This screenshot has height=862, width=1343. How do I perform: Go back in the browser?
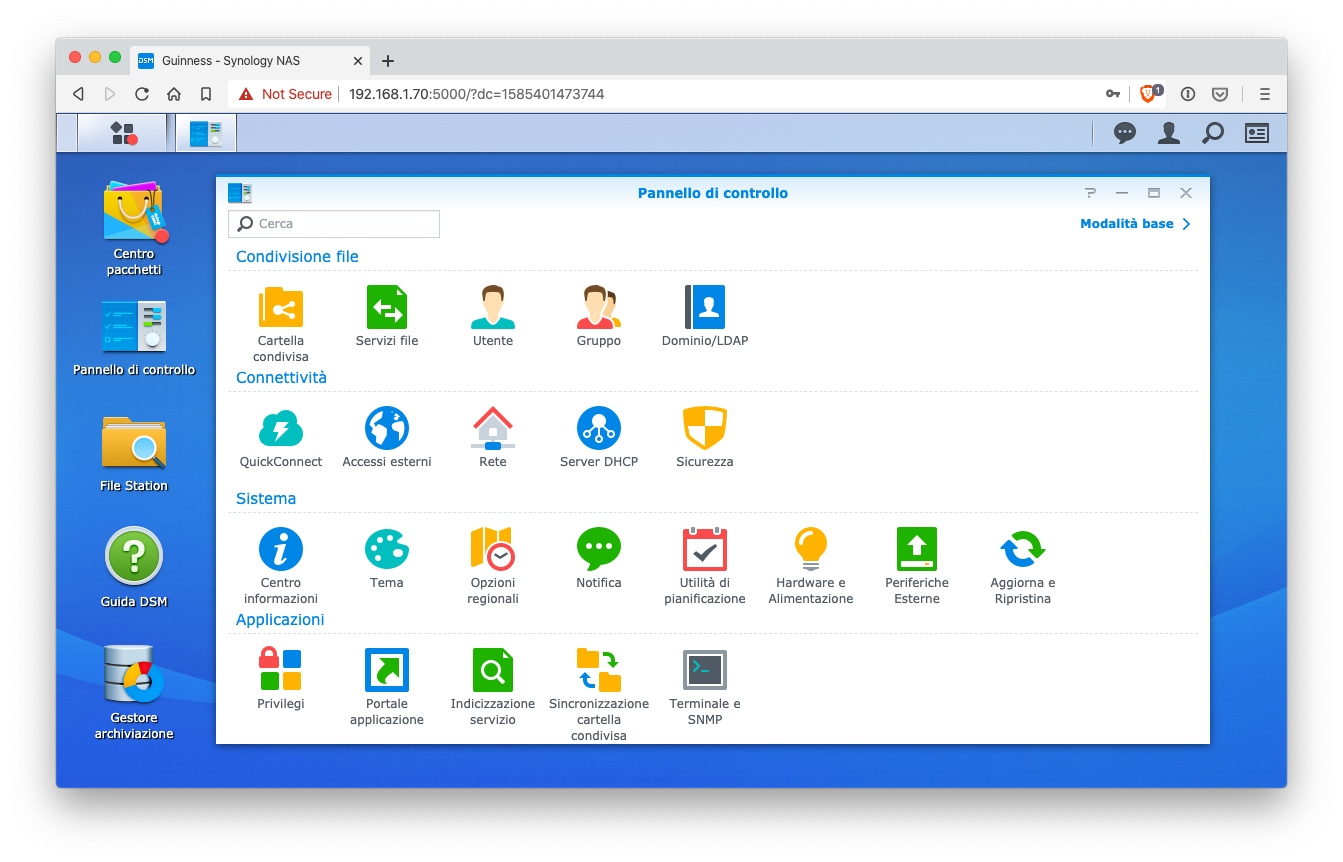click(x=78, y=94)
